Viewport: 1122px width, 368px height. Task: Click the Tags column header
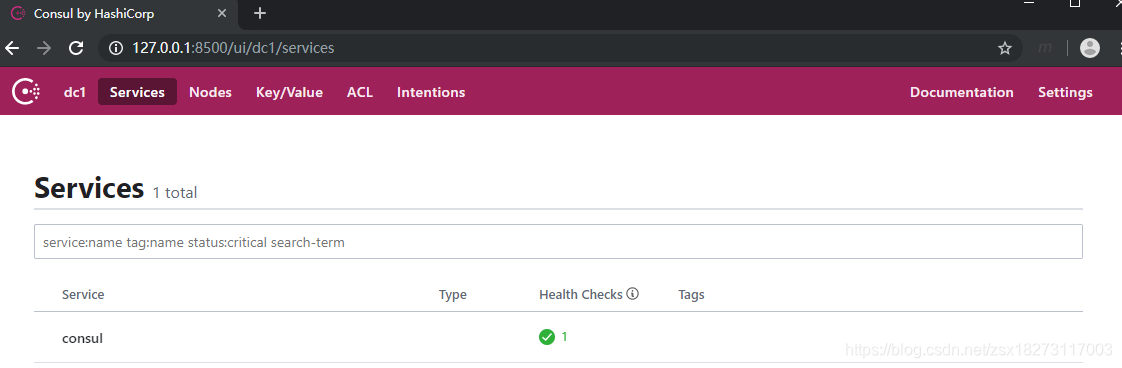691,294
